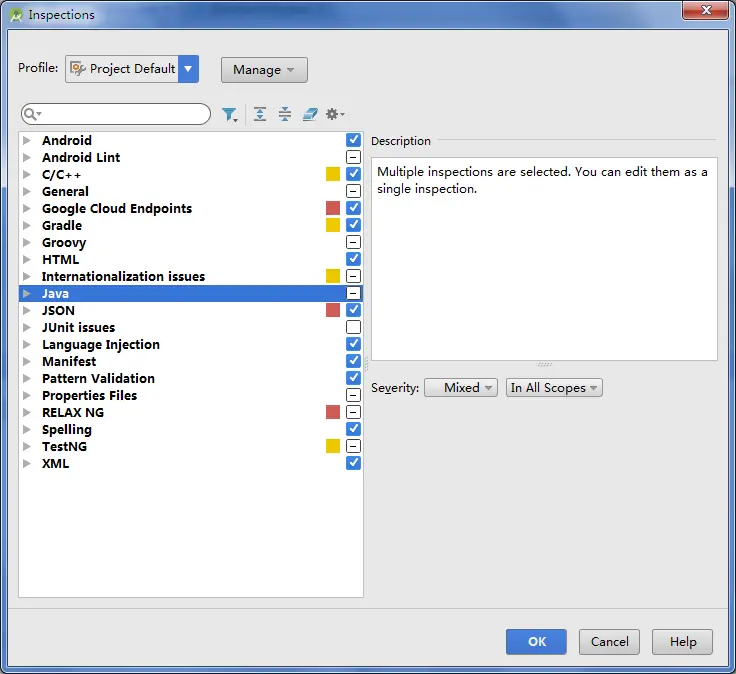Click the yellow swatch for Internationalization issues
This screenshot has width=736, height=674.
[333, 276]
